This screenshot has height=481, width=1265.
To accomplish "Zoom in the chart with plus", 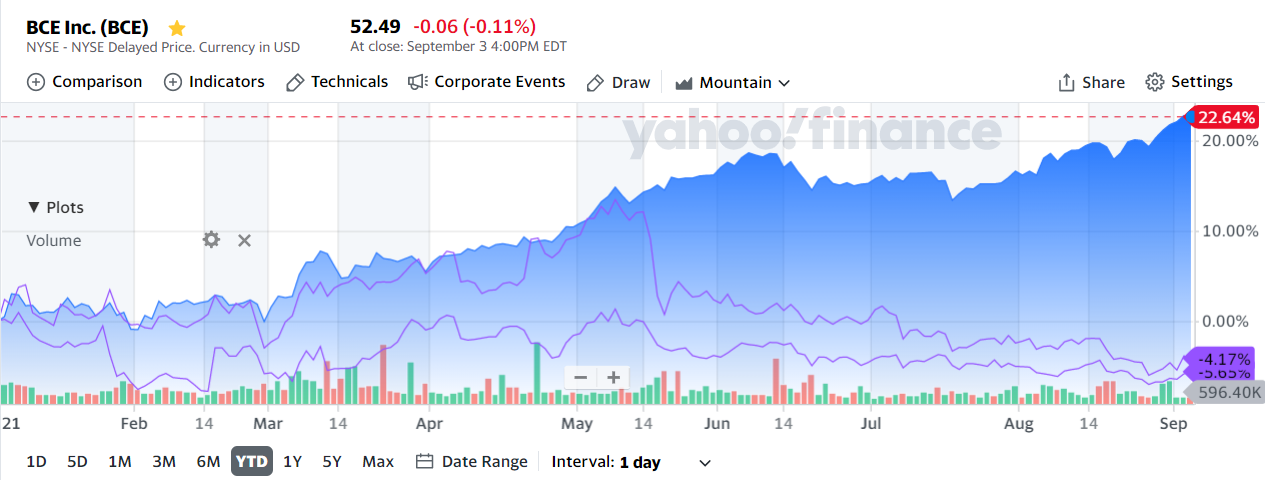I will click(x=613, y=377).
